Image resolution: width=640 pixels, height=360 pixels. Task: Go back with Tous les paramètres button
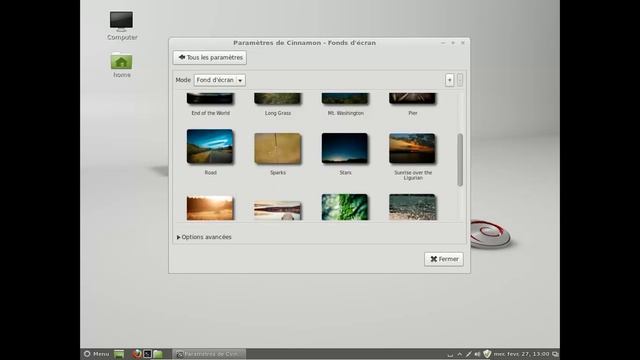click(x=210, y=58)
